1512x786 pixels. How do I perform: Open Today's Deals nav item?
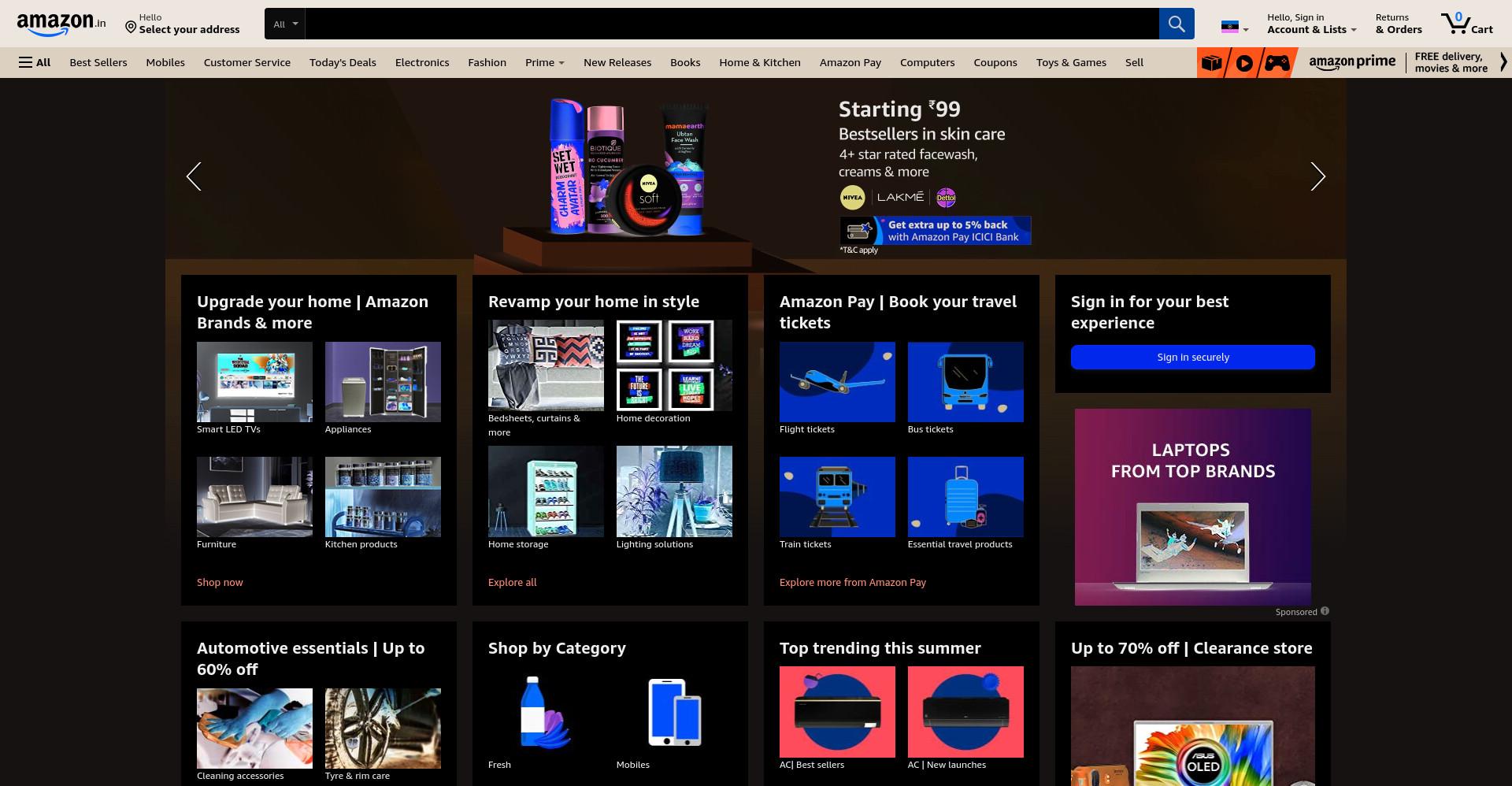343,62
